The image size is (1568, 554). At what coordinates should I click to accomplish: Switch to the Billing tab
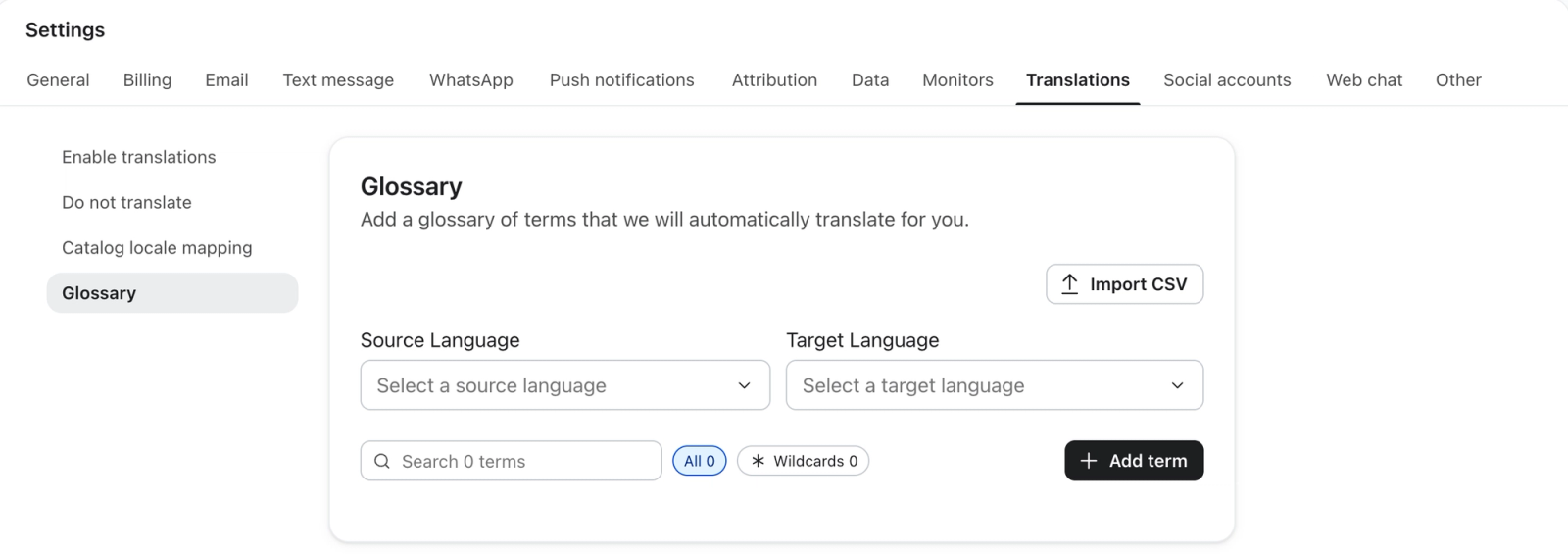[147, 80]
